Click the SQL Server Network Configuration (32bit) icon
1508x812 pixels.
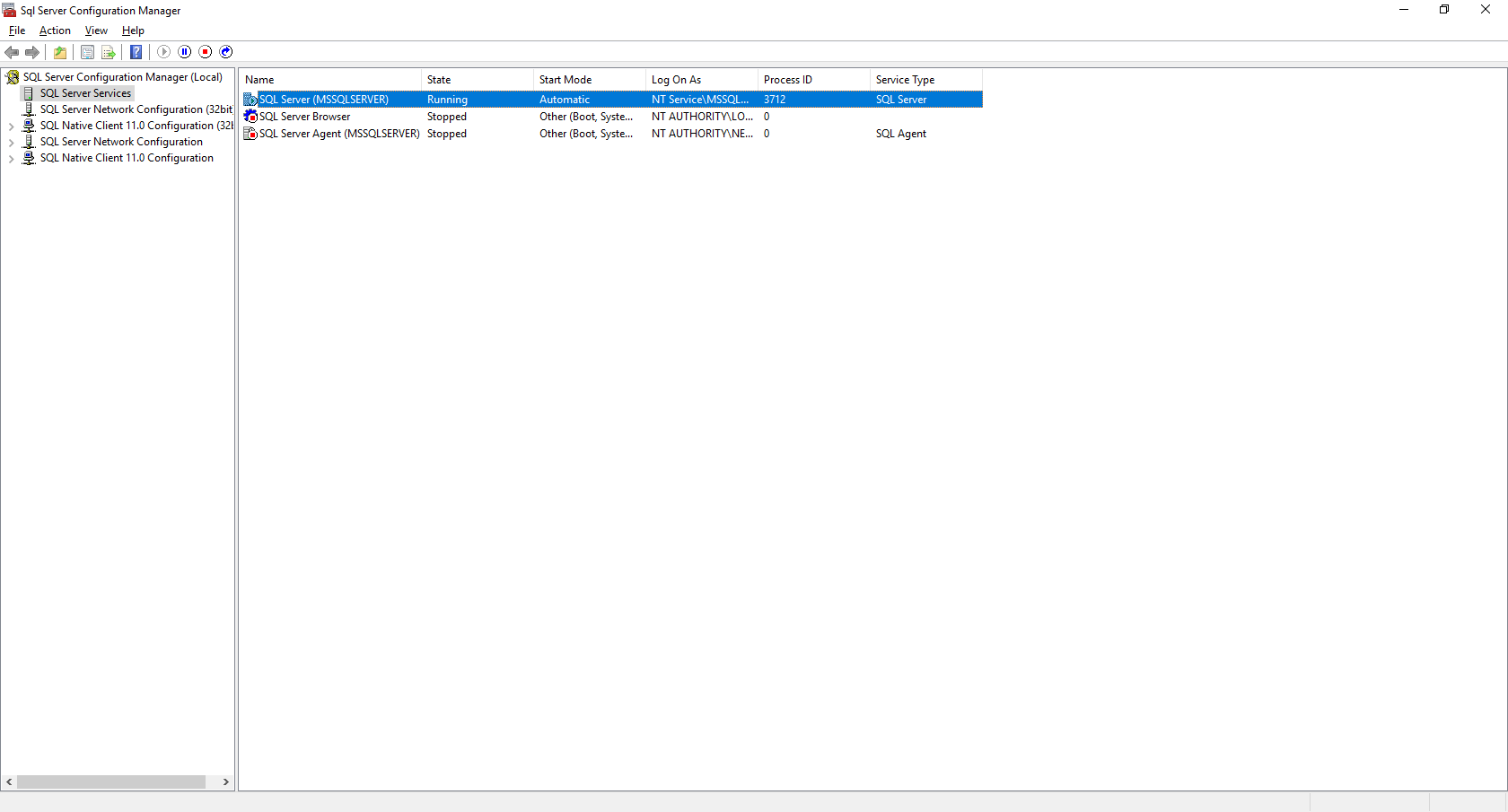(29, 109)
